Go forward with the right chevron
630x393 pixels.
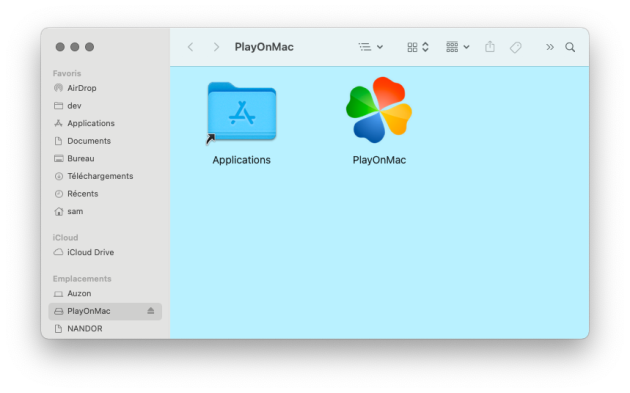[216, 47]
